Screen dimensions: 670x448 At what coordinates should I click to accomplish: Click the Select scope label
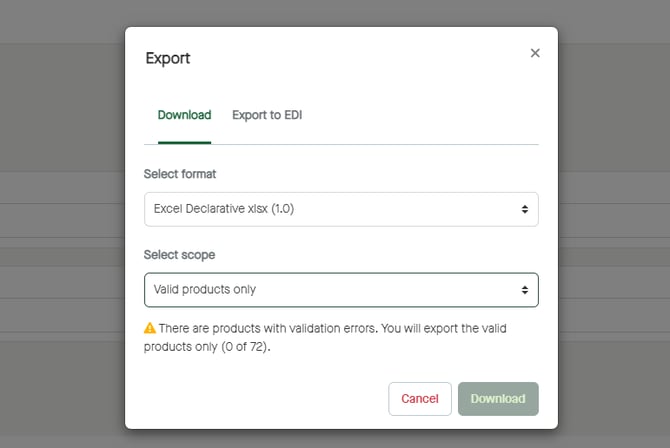click(x=179, y=255)
